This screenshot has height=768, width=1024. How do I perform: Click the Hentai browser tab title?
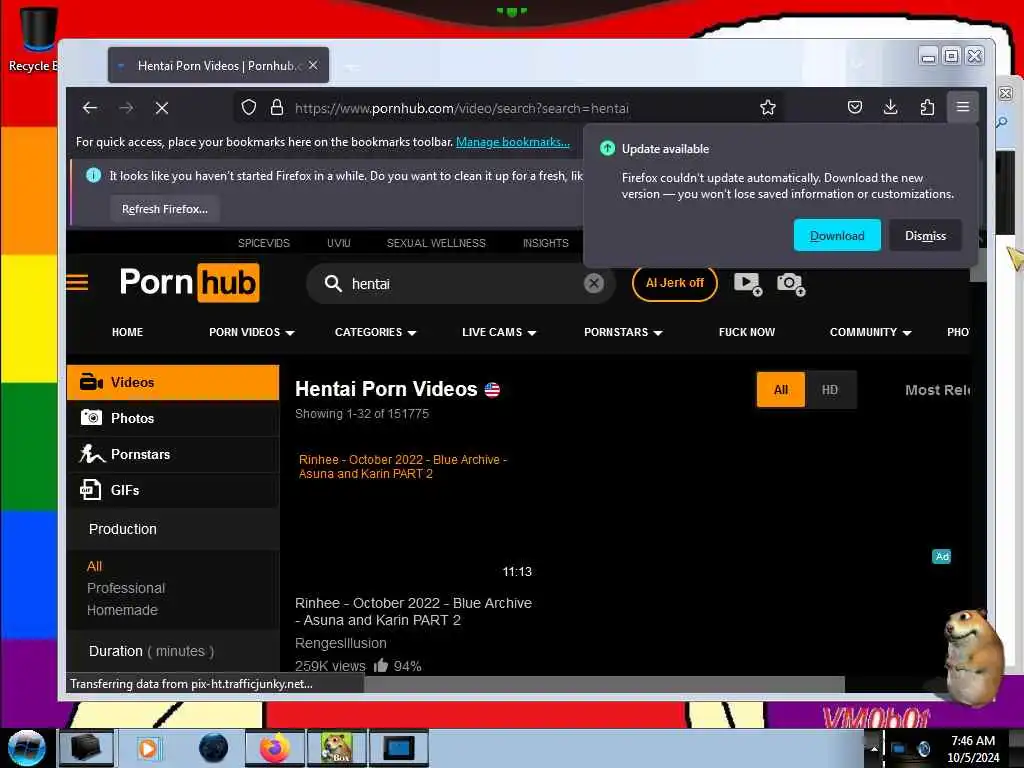(x=217, y=65)
